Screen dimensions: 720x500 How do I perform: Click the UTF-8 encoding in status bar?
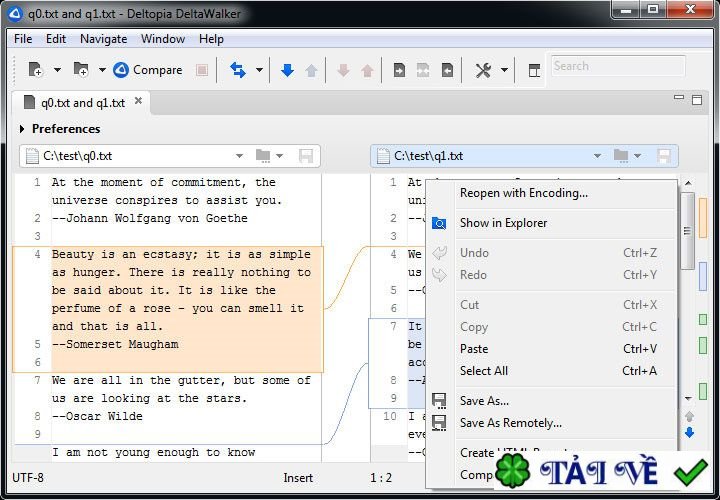click(x=28, y=478)
